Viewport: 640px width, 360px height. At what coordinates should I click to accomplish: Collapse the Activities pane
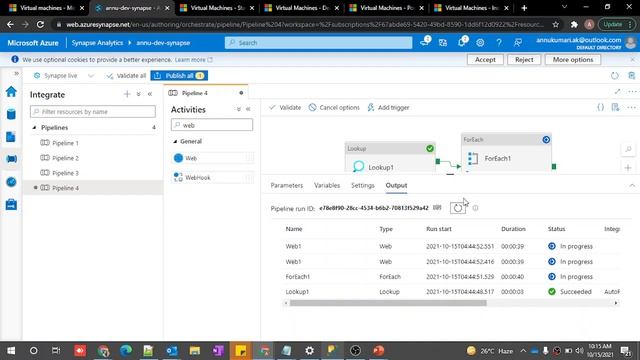point(248,109)
